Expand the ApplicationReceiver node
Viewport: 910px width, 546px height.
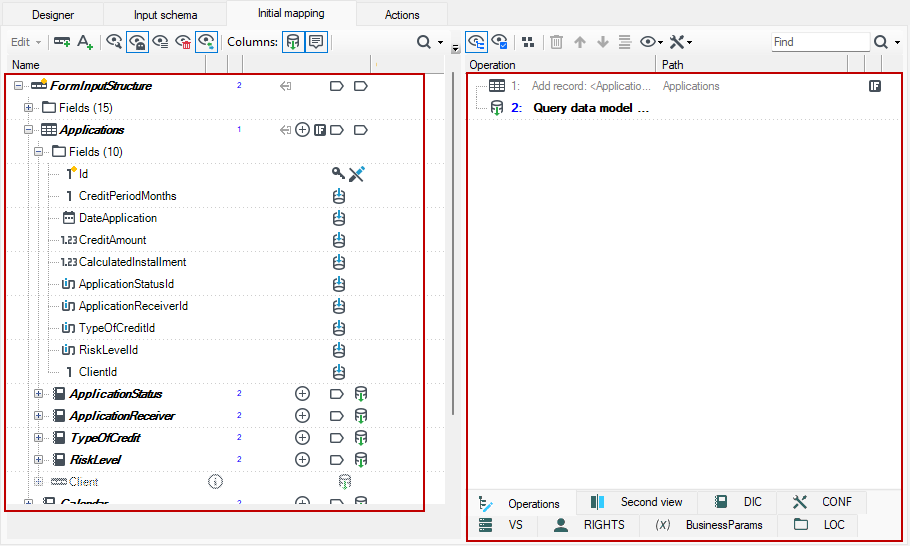38,416
